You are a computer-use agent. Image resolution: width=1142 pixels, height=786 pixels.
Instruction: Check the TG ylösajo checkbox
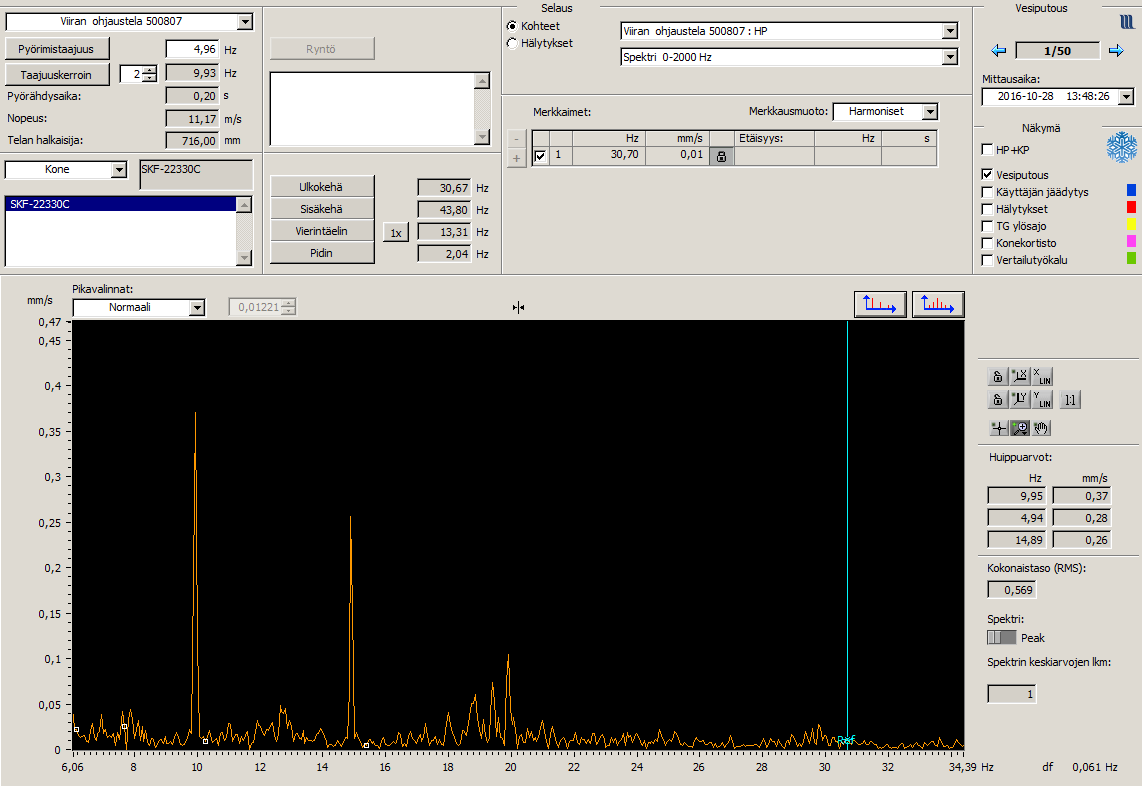(x=988, y=227)
